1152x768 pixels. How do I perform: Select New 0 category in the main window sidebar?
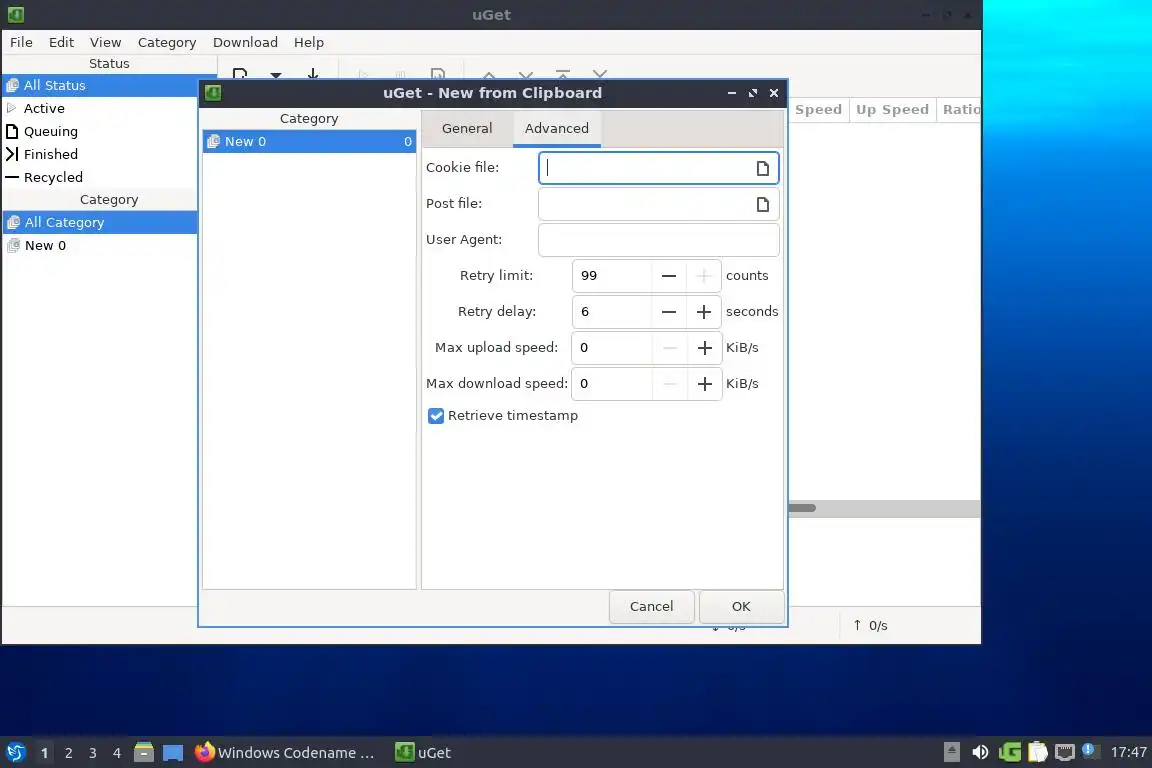pos(100,245)
